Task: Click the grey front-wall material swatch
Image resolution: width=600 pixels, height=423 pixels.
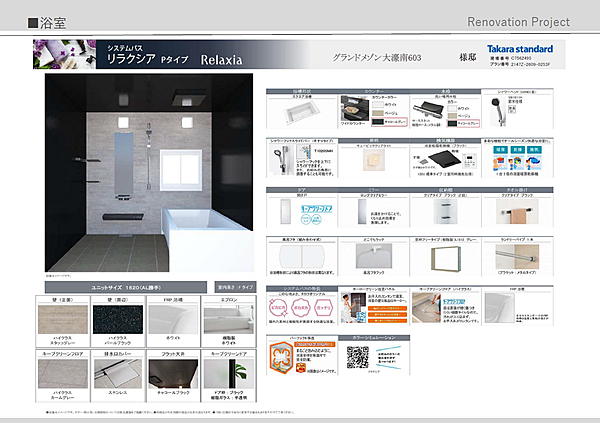Action: (63, 319)
